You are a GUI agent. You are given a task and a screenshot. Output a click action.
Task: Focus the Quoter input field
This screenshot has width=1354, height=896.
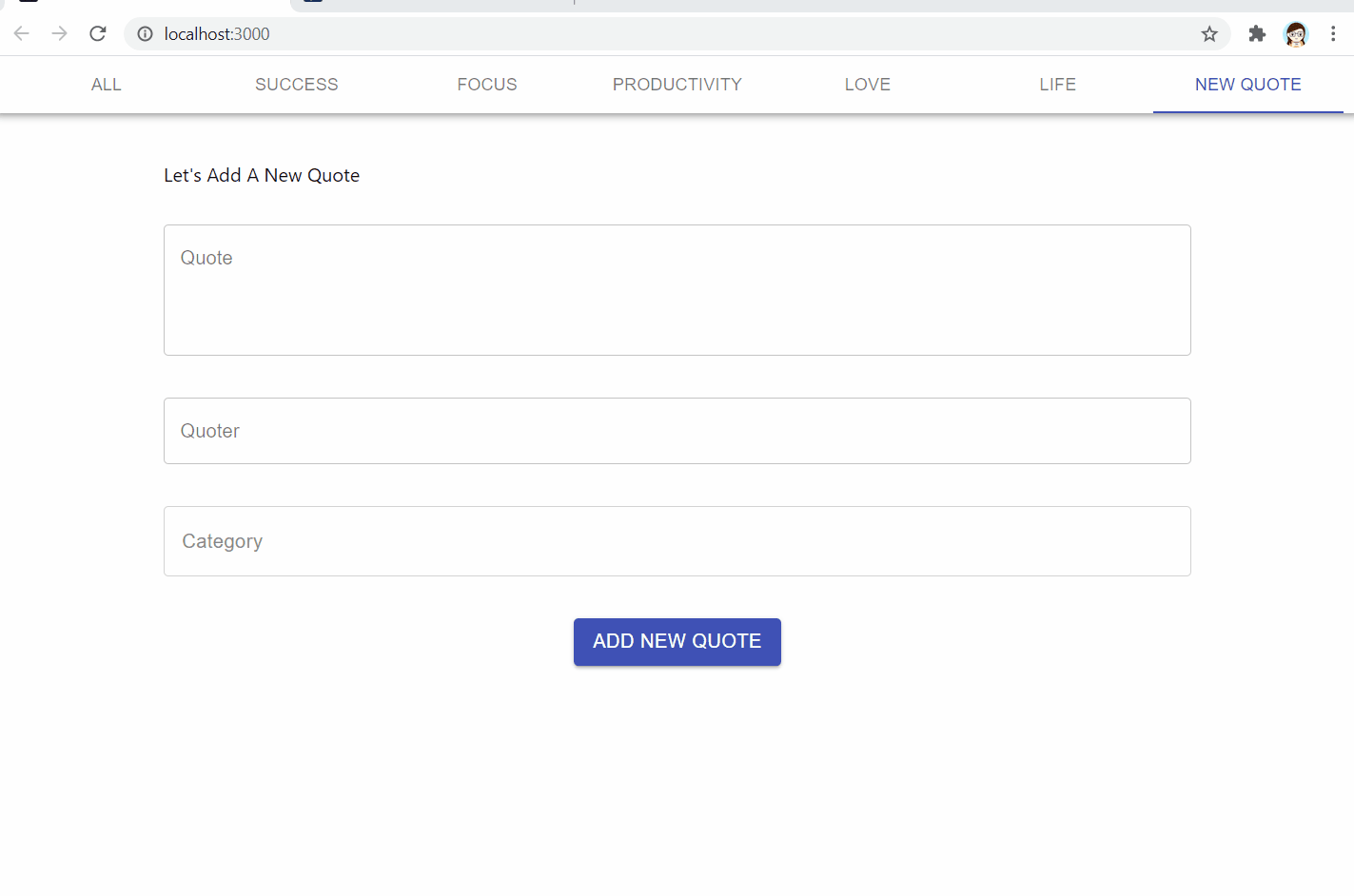677,431
